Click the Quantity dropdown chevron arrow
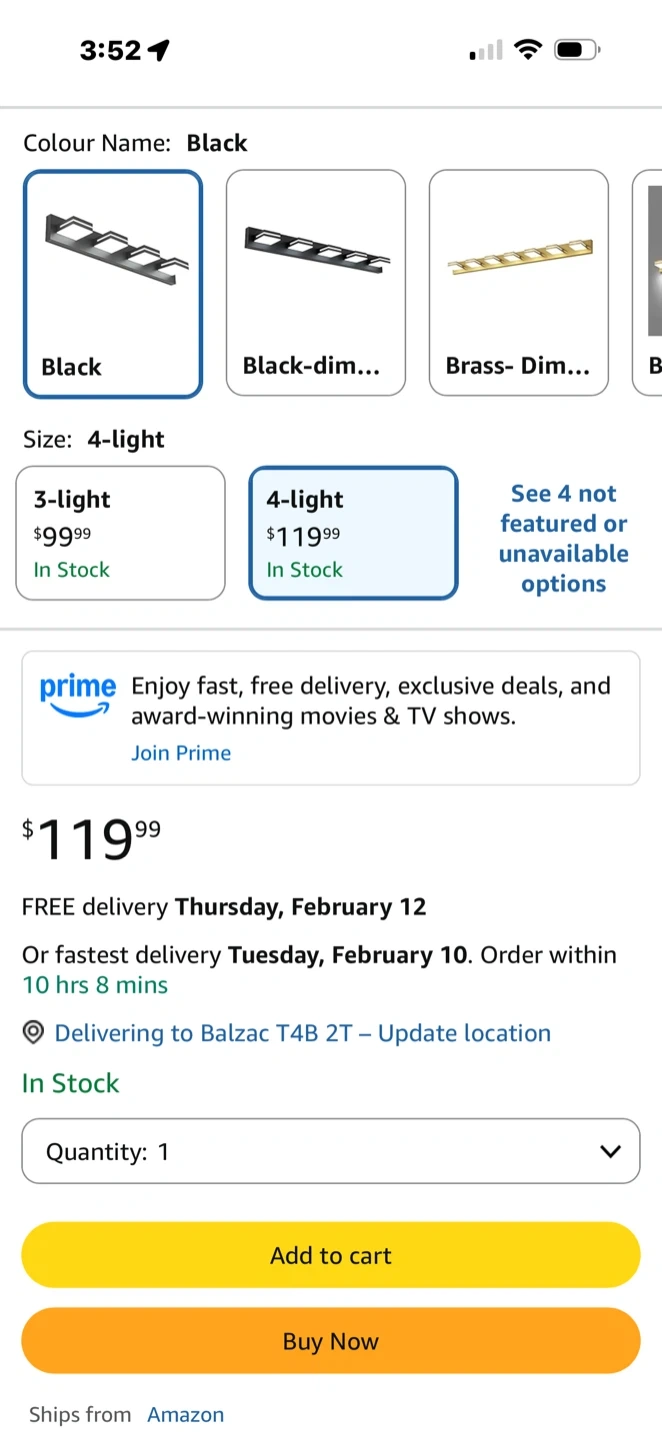Viewport: 662px width, 1440px height. 610,1151
